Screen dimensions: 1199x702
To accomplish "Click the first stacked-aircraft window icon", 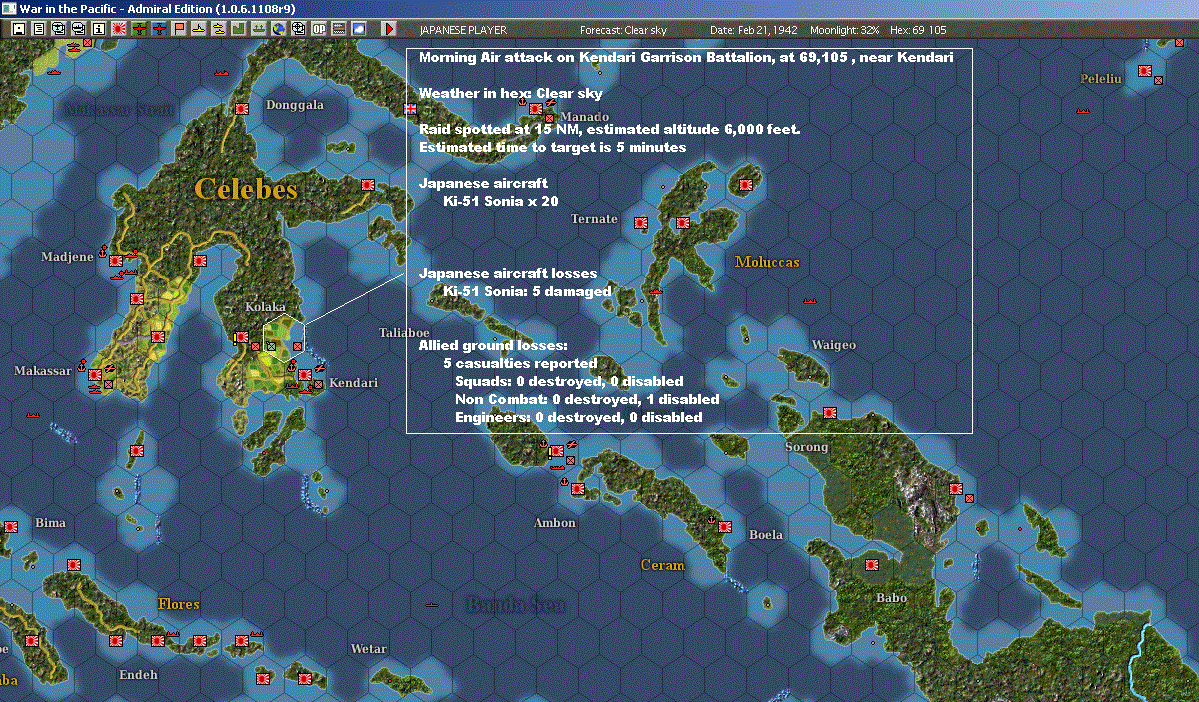I will [59, 29].
